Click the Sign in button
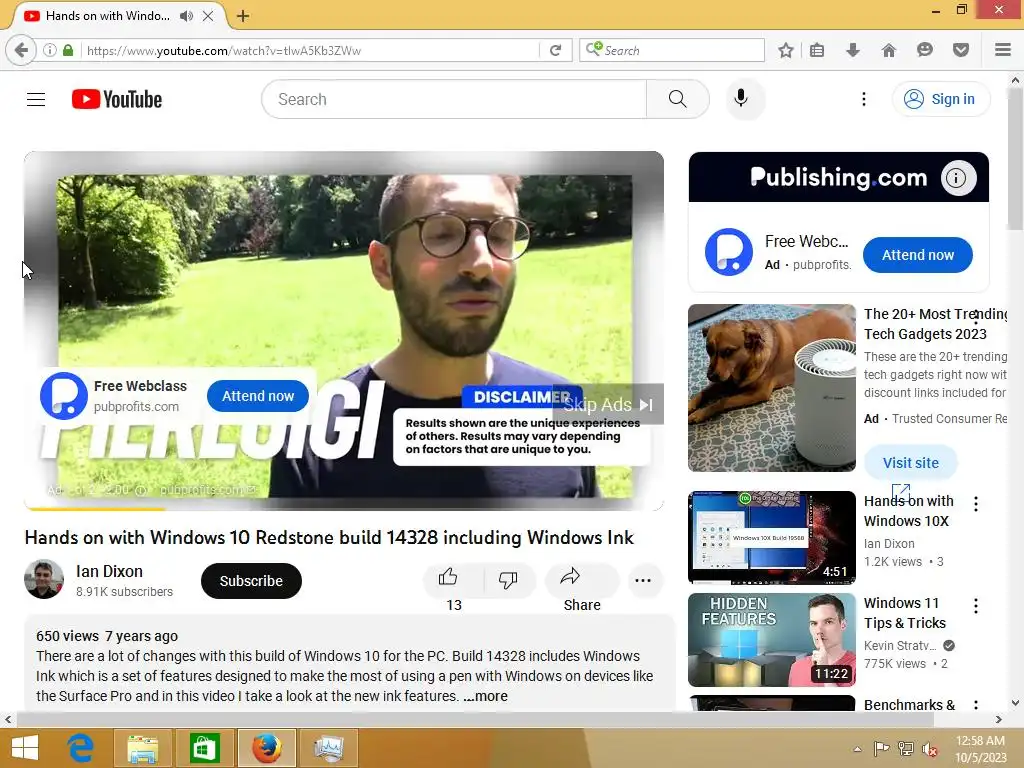Screen dimensions: 1024x768 click(x=940, y=99)
